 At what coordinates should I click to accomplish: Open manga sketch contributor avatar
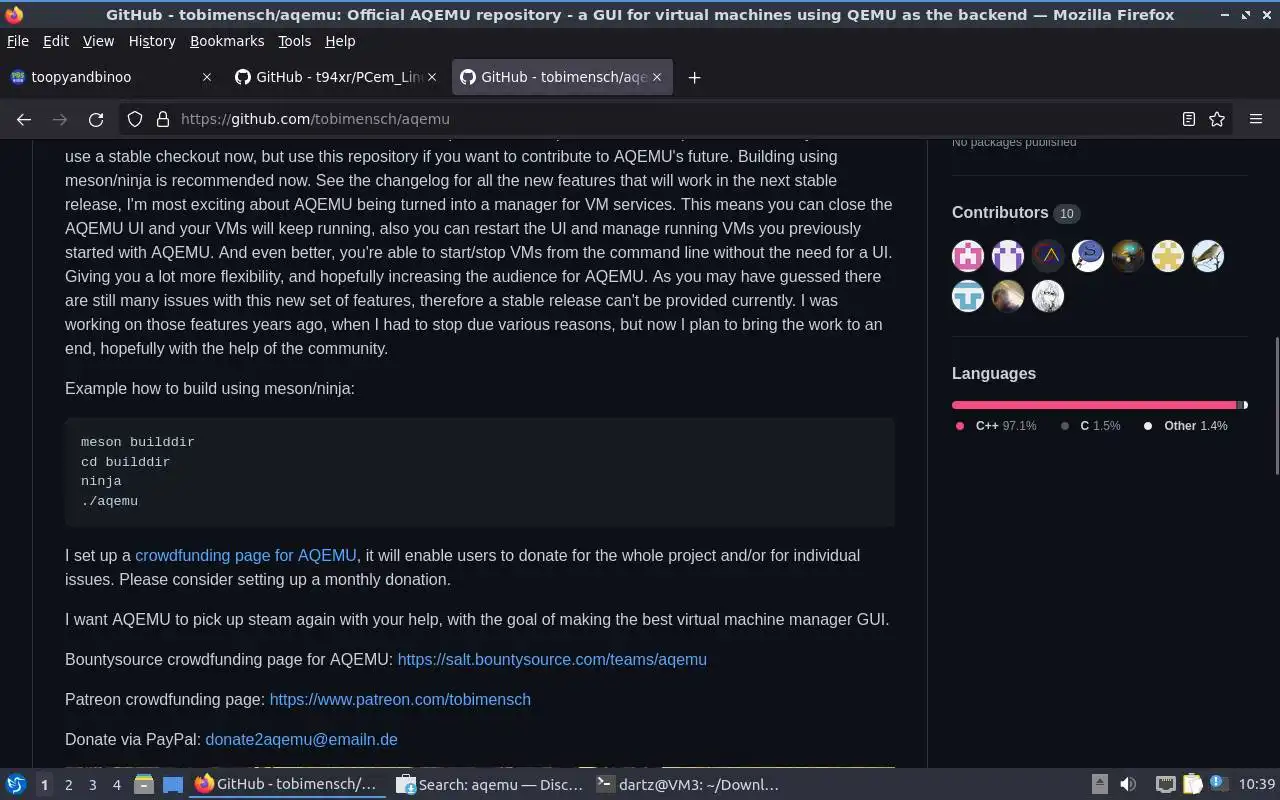[x=1048, y=296]
